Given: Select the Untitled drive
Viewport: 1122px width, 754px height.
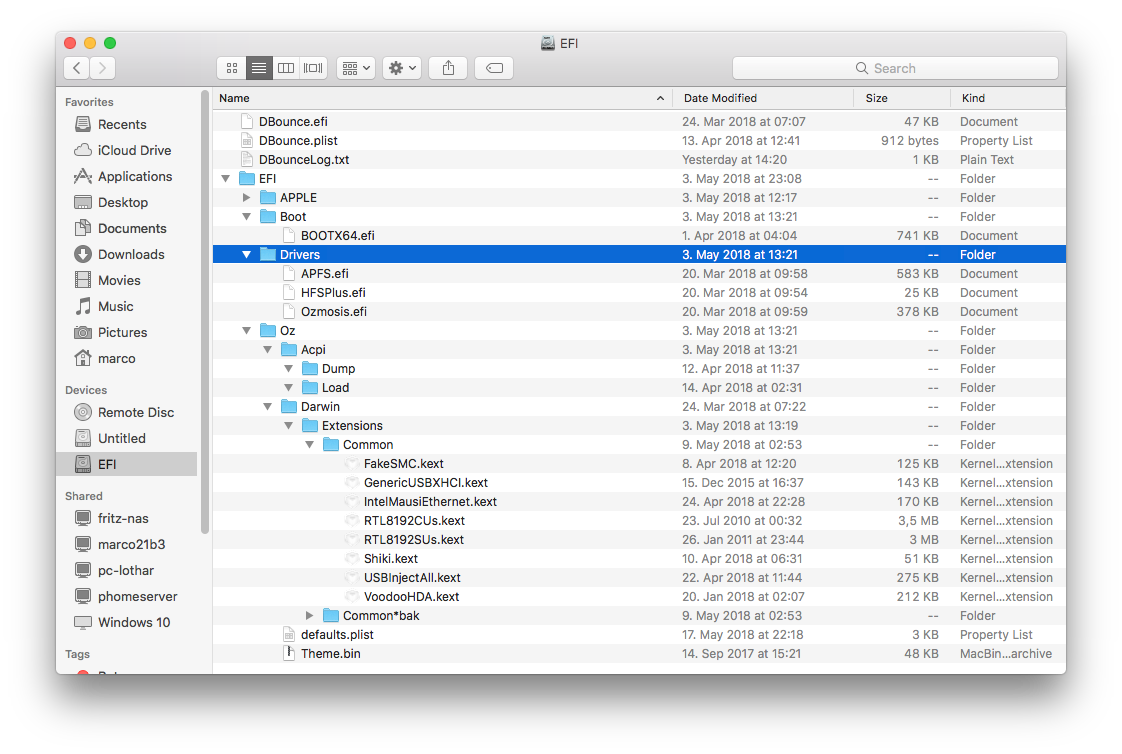Looking at the screenshot, I should click(109, 439).
